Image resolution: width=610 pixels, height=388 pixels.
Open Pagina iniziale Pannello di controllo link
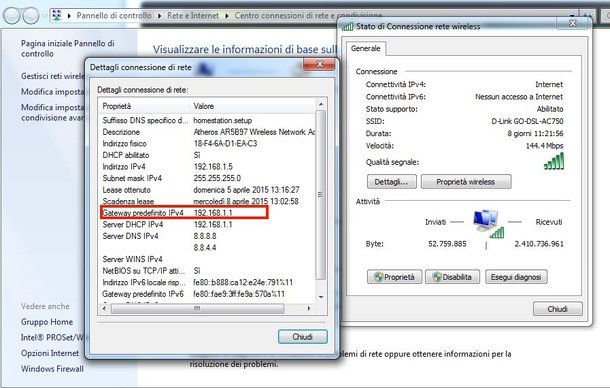[68, 49]
